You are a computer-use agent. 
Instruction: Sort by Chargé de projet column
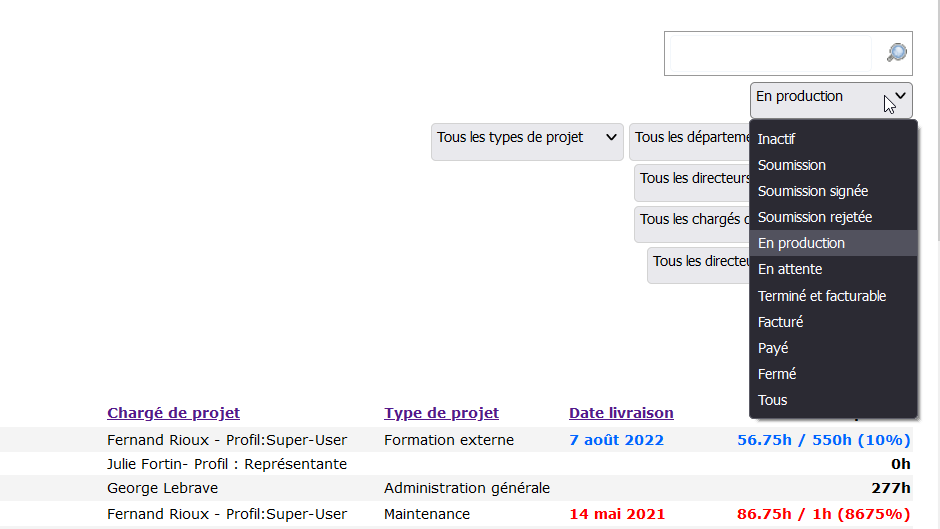(x=173, y=413)
